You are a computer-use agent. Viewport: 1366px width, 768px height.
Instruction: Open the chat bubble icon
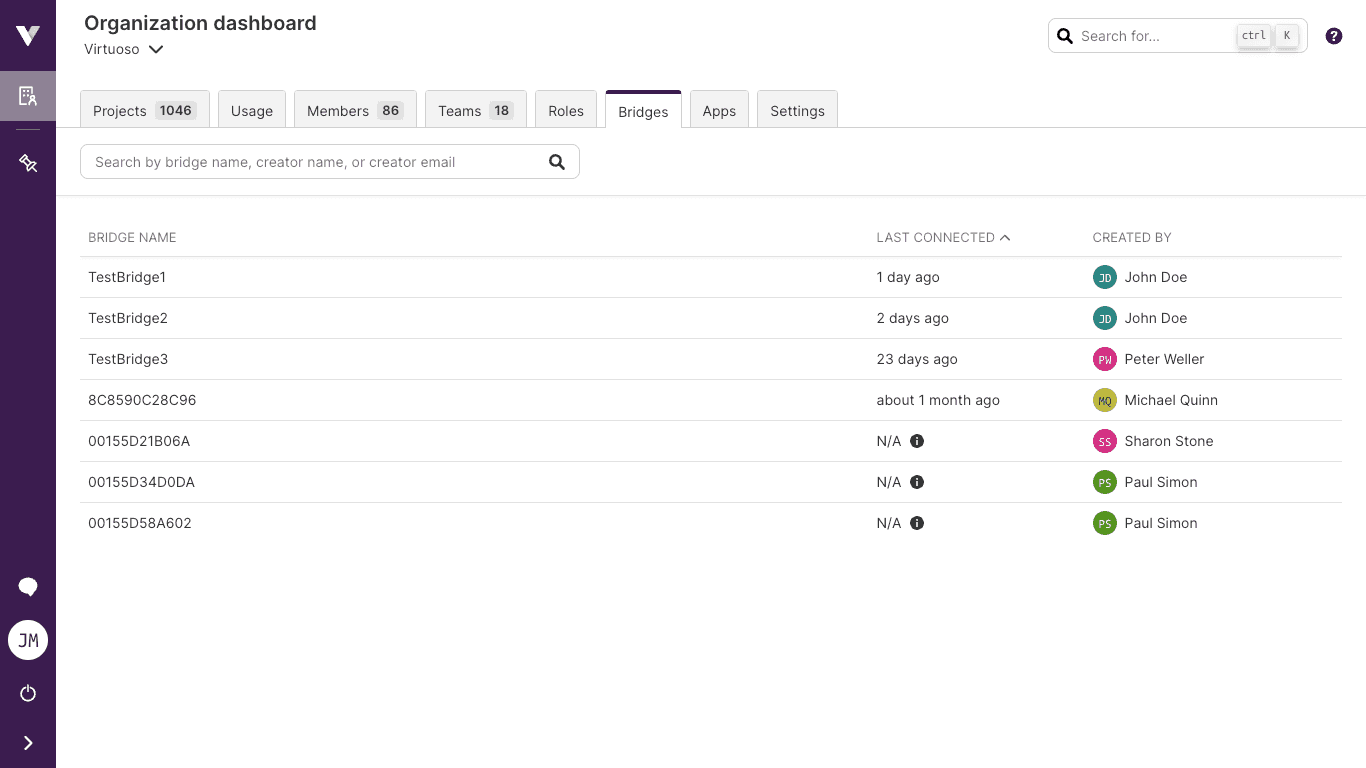point(27,587)
